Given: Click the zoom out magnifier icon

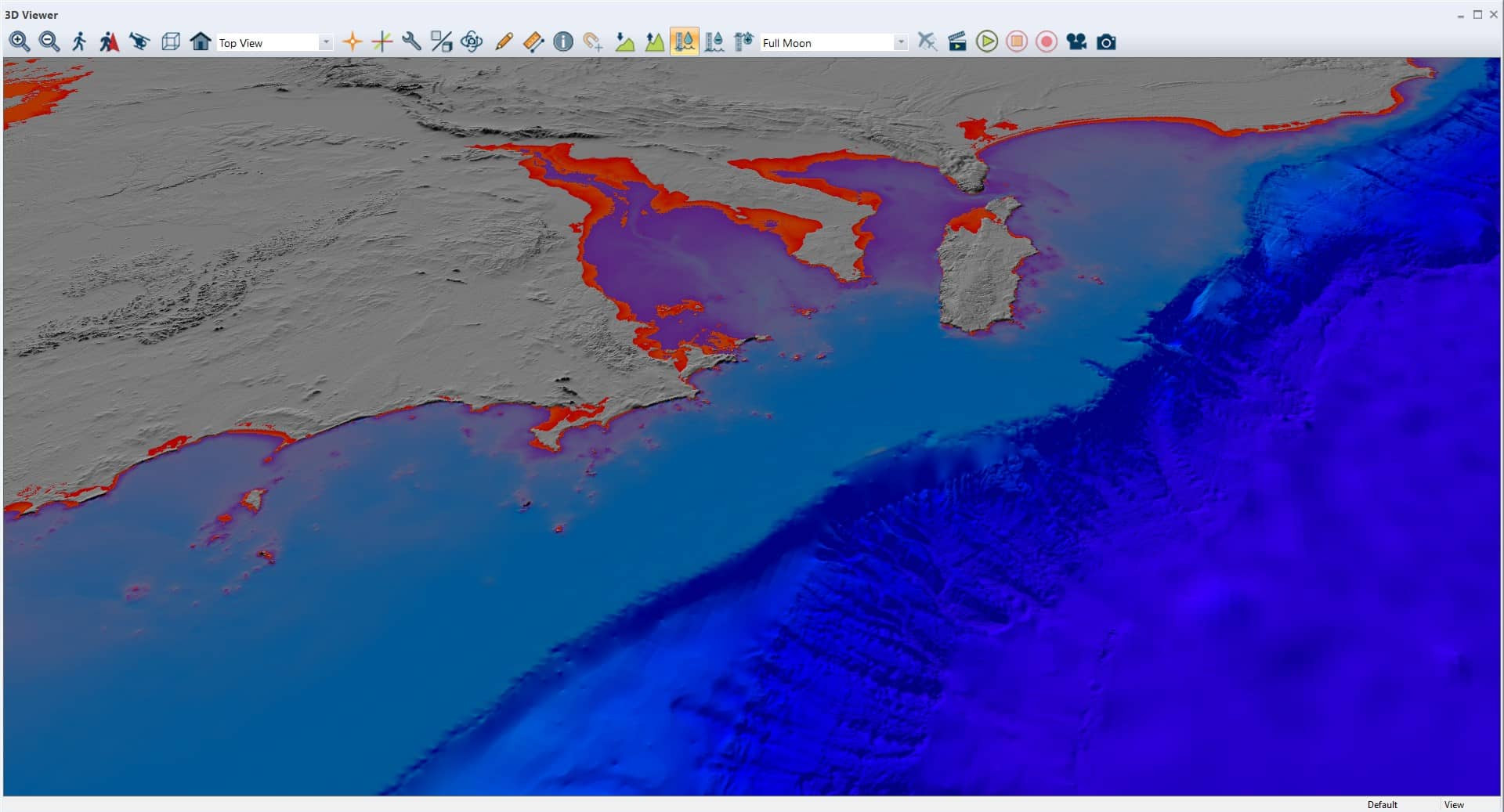Looking at the screenshot, I should [49, 42].
